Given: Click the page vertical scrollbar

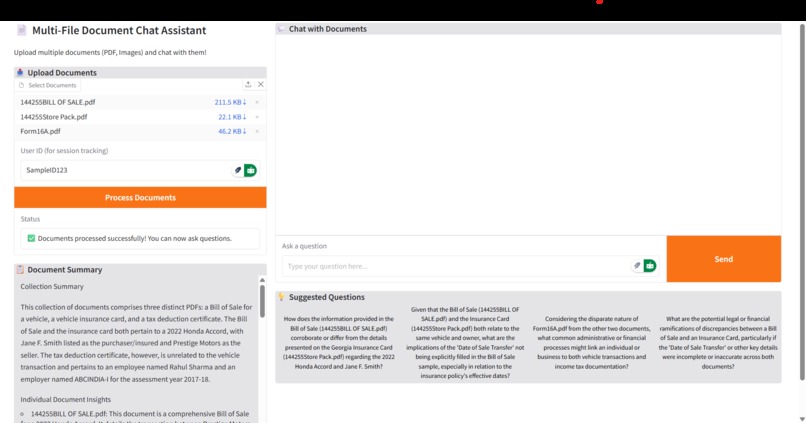Looking at the screenshot, I should 802,201.
